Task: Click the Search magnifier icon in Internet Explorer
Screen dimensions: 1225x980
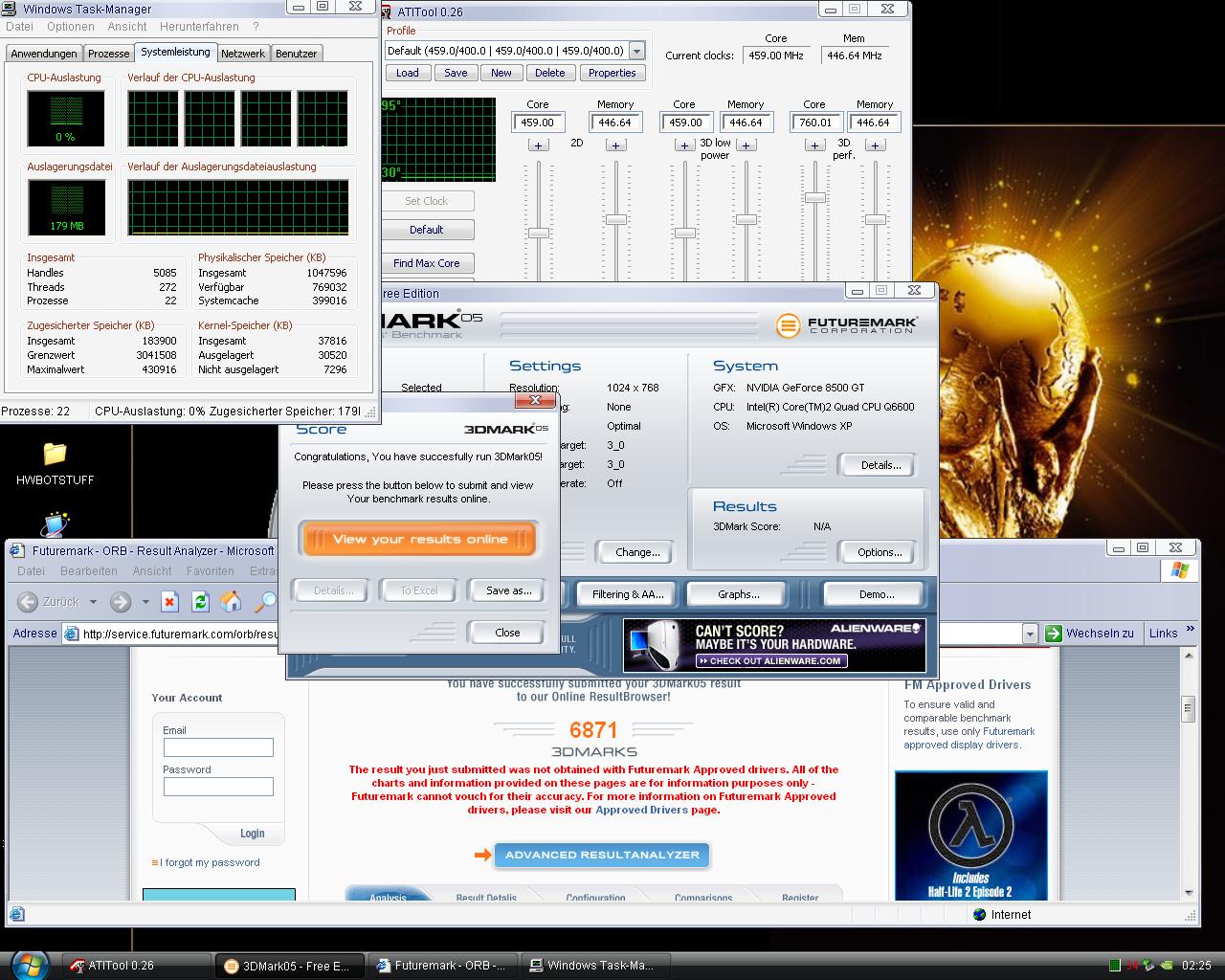Action: tap(264, 601)
